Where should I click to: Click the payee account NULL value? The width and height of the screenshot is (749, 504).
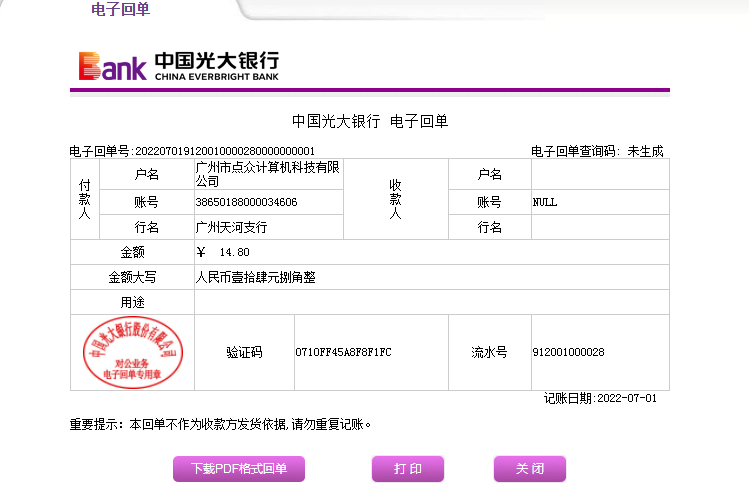point(545,202)
